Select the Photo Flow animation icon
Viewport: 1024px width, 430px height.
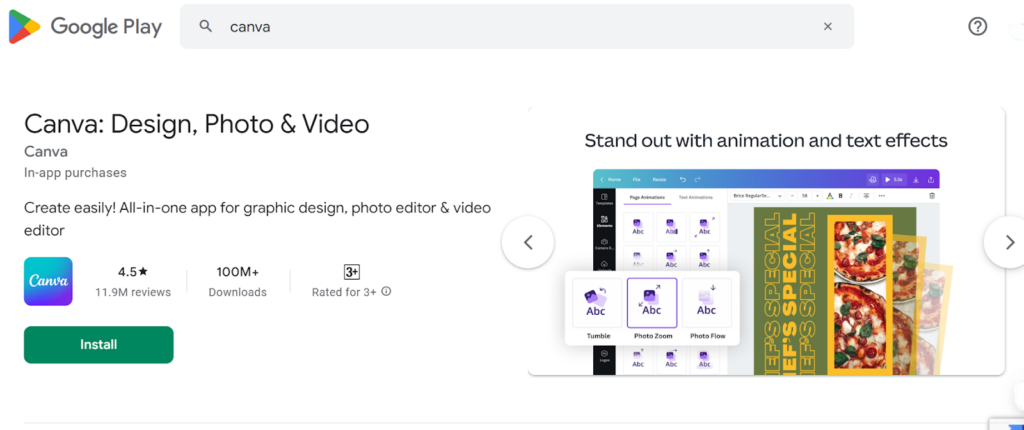[707, 303]
